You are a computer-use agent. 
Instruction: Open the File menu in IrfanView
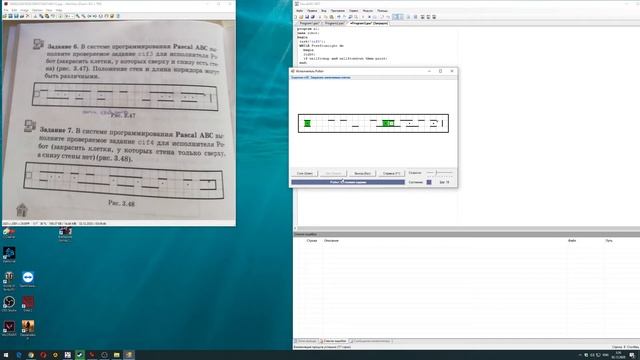[6, 10]
